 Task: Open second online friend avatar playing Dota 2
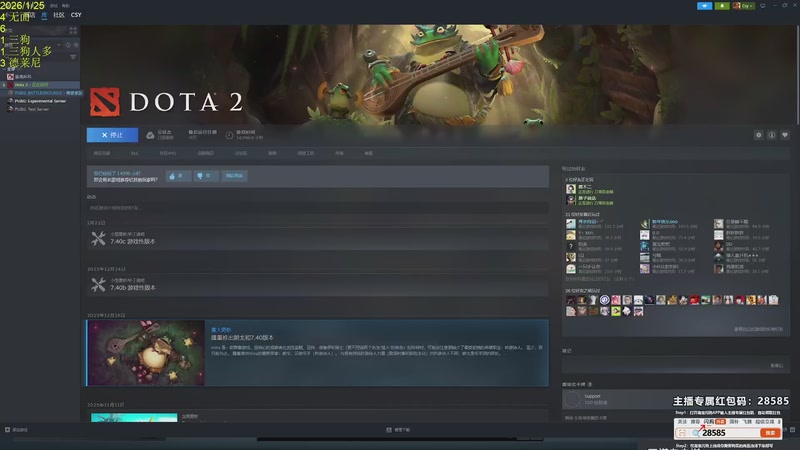tap(570, 200)
